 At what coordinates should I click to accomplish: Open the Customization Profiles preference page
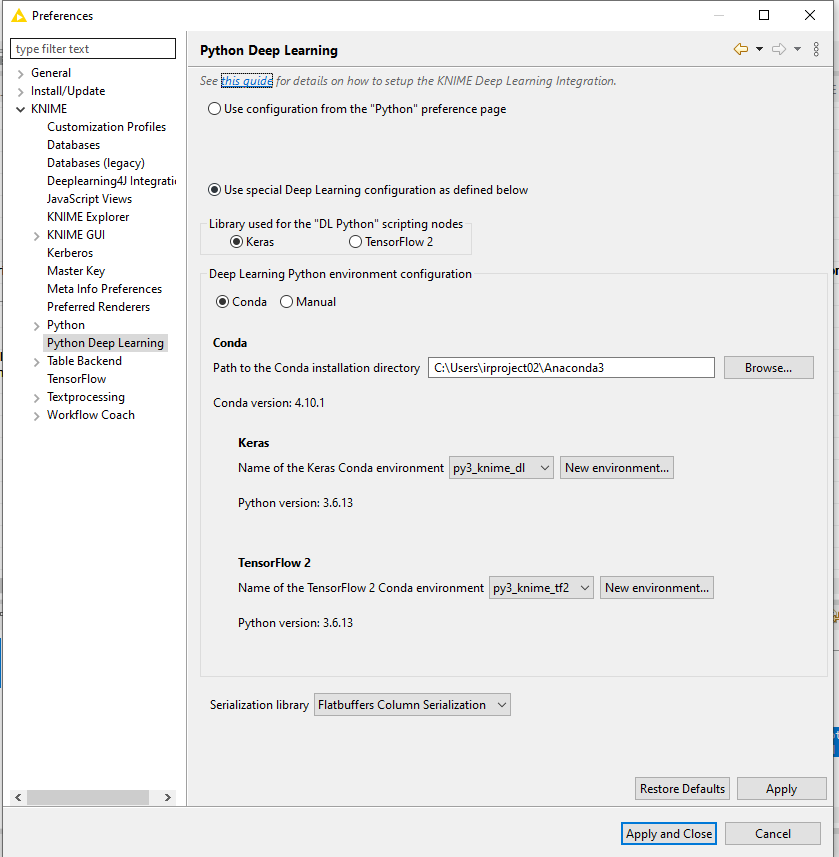(x=106, y=127)
